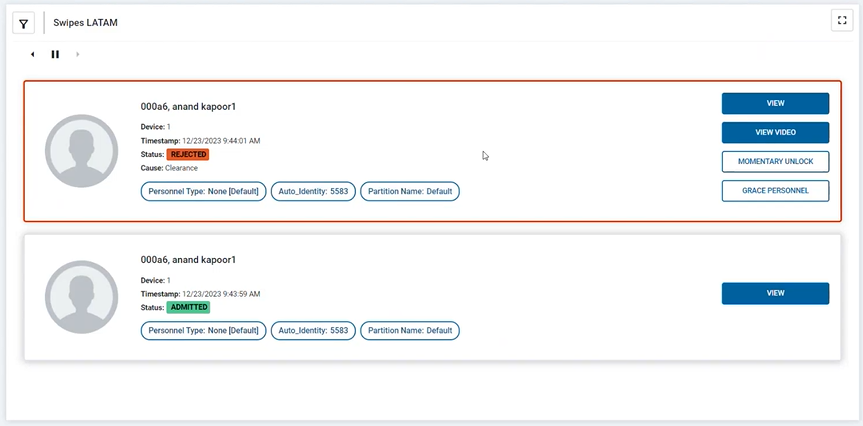Viewport: 863px width, 426px height.
Task: Go to previous swipe arrow
Action: pos(32,54)
